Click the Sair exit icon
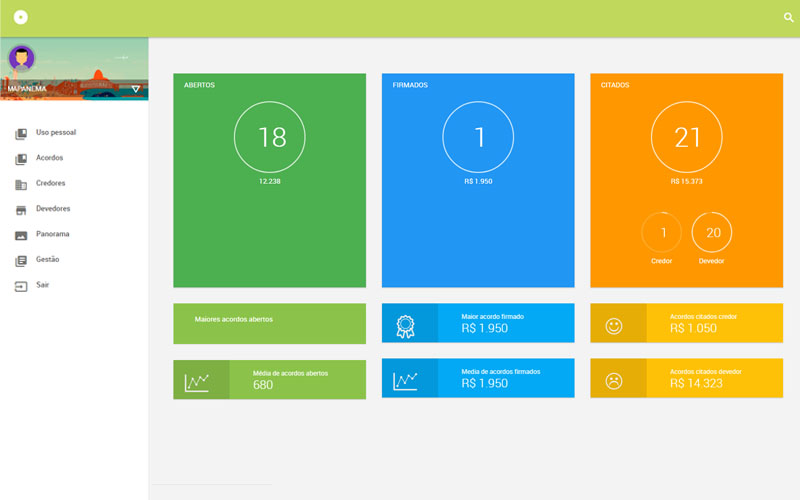This screenshot has height=500, width=800. coord(21,285)
